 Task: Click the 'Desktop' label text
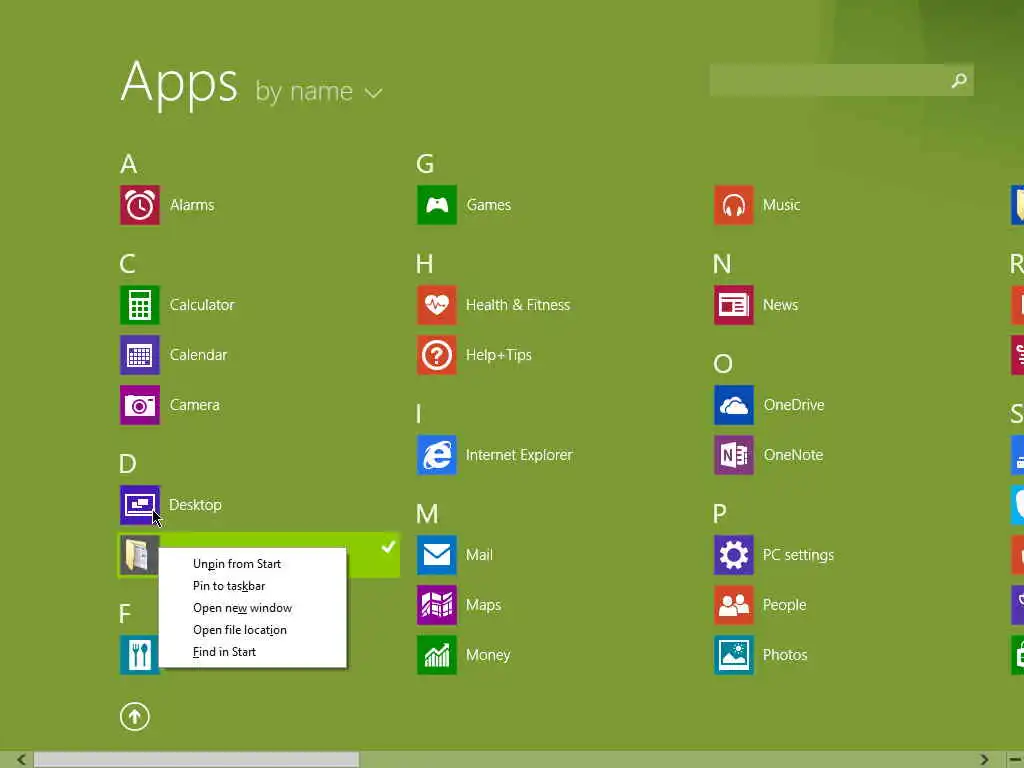(x=195, y=505)
